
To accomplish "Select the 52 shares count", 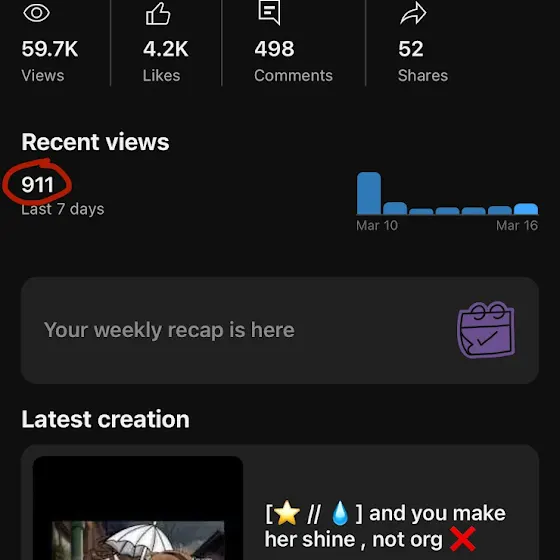I will [x=411, y=49].
